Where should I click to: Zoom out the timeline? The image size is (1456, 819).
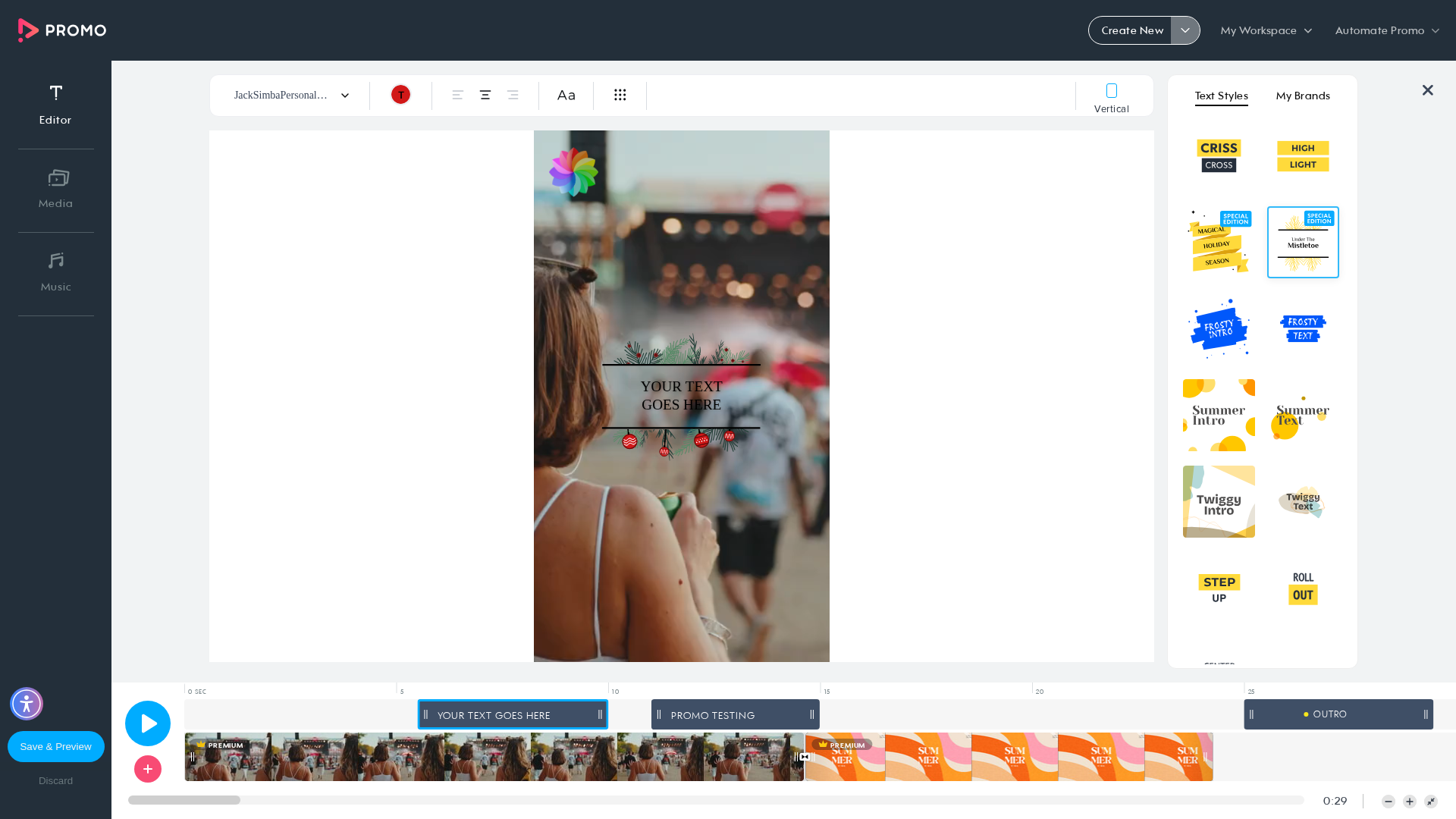1389,802
